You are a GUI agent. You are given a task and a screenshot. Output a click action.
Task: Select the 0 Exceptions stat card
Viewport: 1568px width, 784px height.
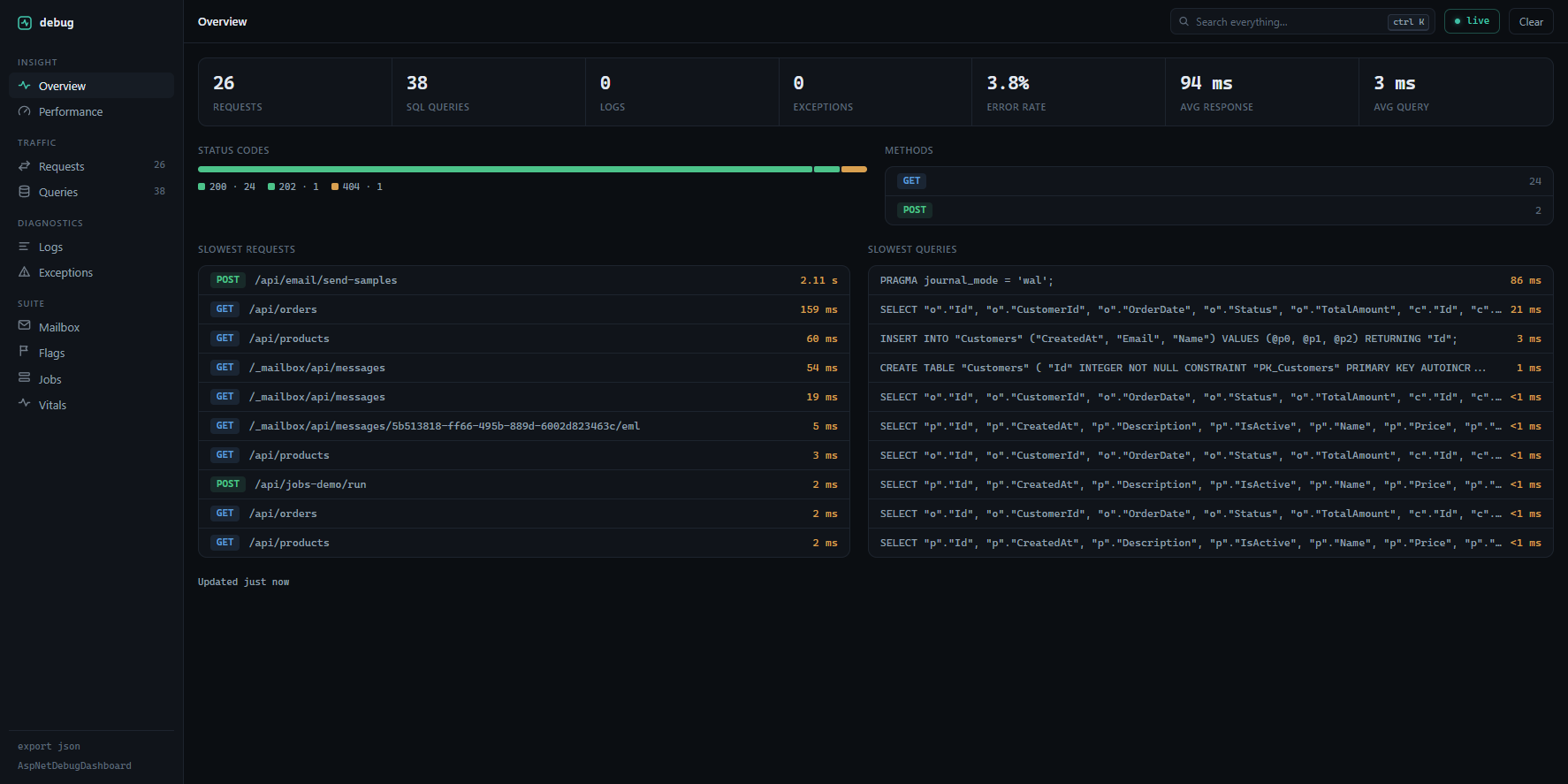coord(875,92)
